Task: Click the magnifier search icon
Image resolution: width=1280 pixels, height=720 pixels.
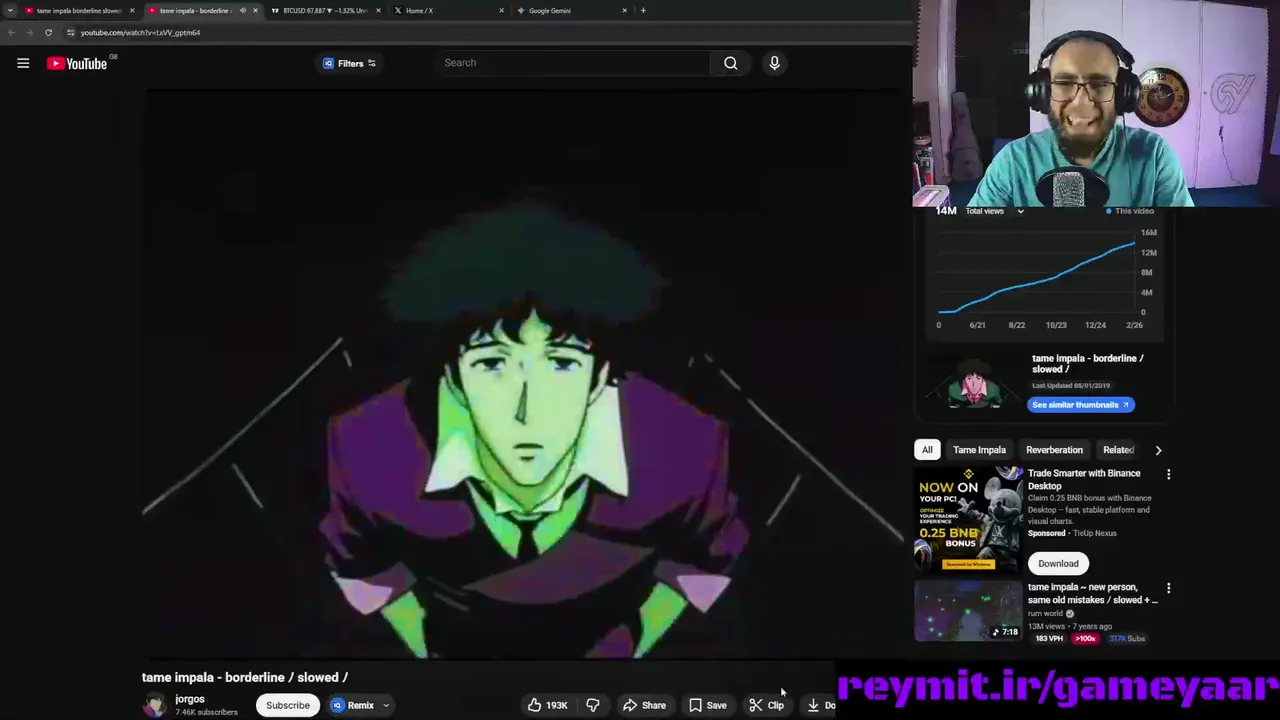Action: point(731,63)
